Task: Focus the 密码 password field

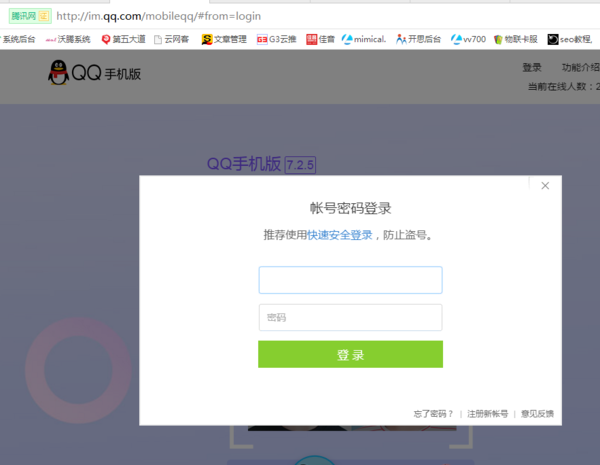Action: pyautogui.click(x=351, y=317)
